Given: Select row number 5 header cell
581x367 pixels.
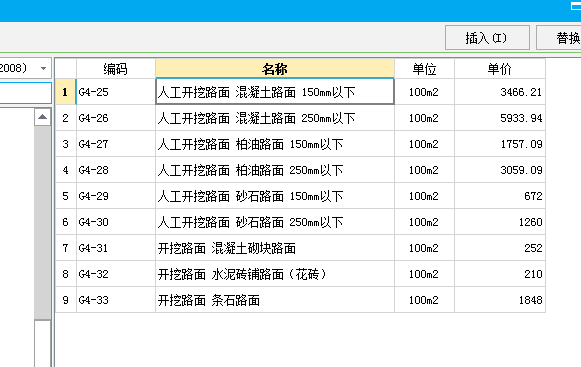Looking at the screenshot, I should tap(66, 196).
